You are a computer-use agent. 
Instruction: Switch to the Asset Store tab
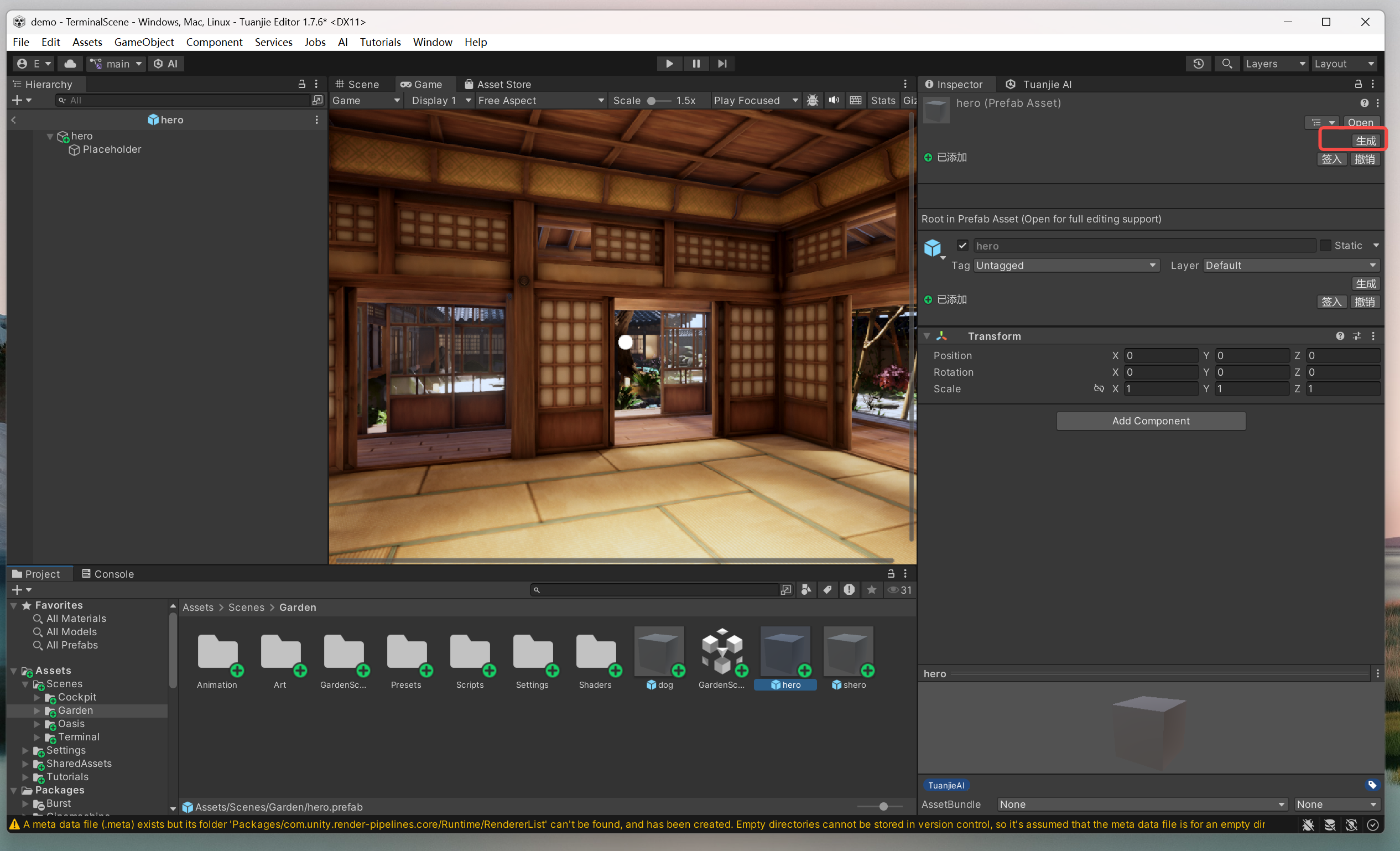pos(498,84)
